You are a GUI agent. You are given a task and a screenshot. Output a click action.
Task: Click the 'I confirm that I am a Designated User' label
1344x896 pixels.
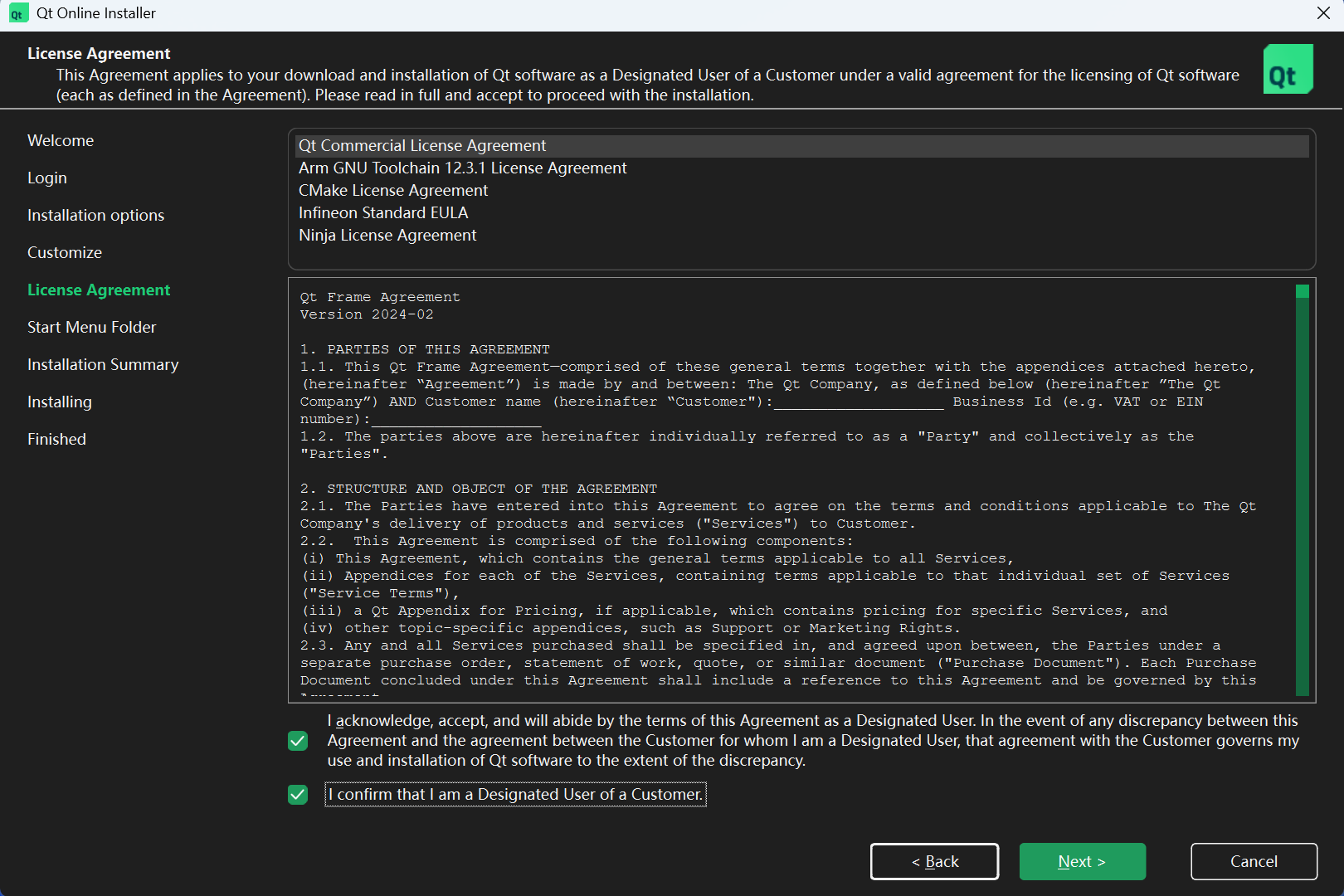(x=515, y=795)
